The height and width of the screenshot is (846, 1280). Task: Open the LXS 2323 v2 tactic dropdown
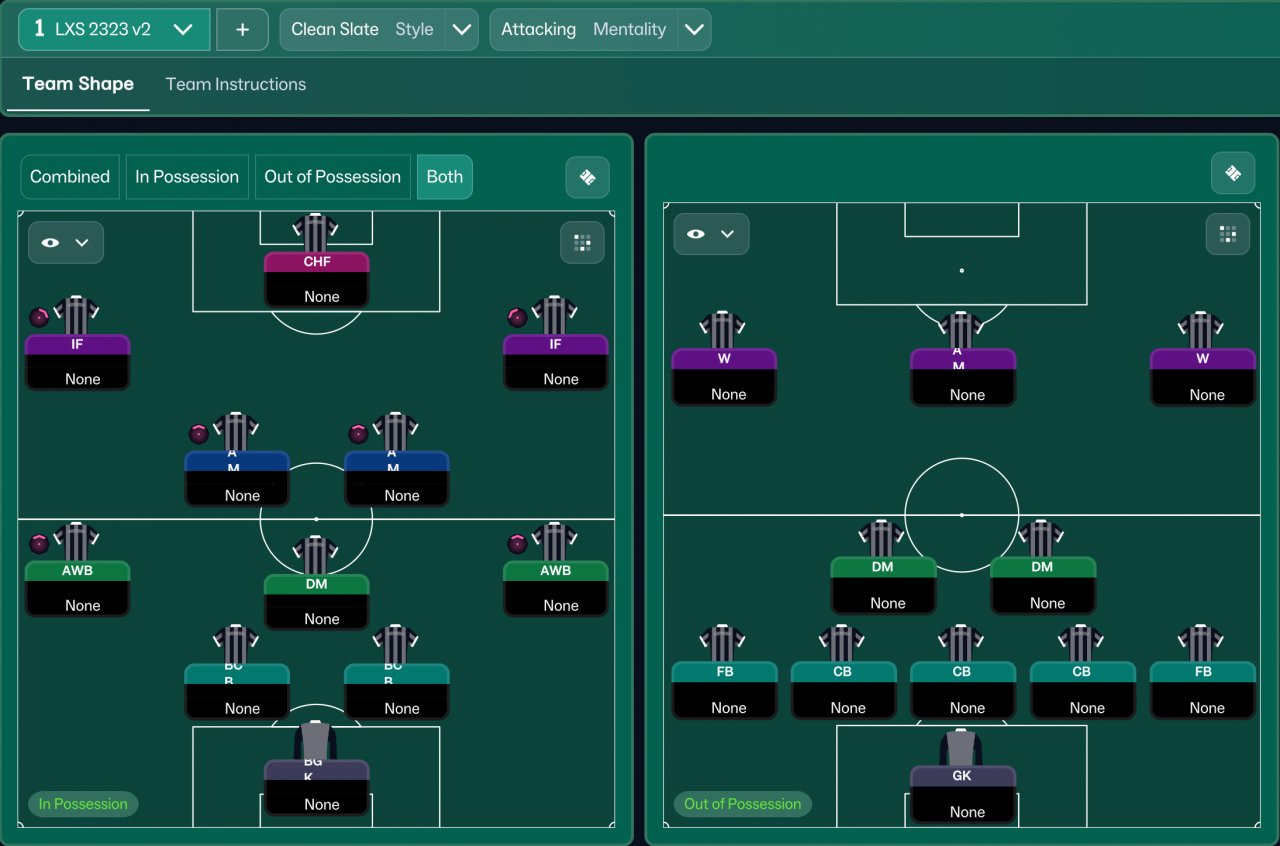coord(114,29)
